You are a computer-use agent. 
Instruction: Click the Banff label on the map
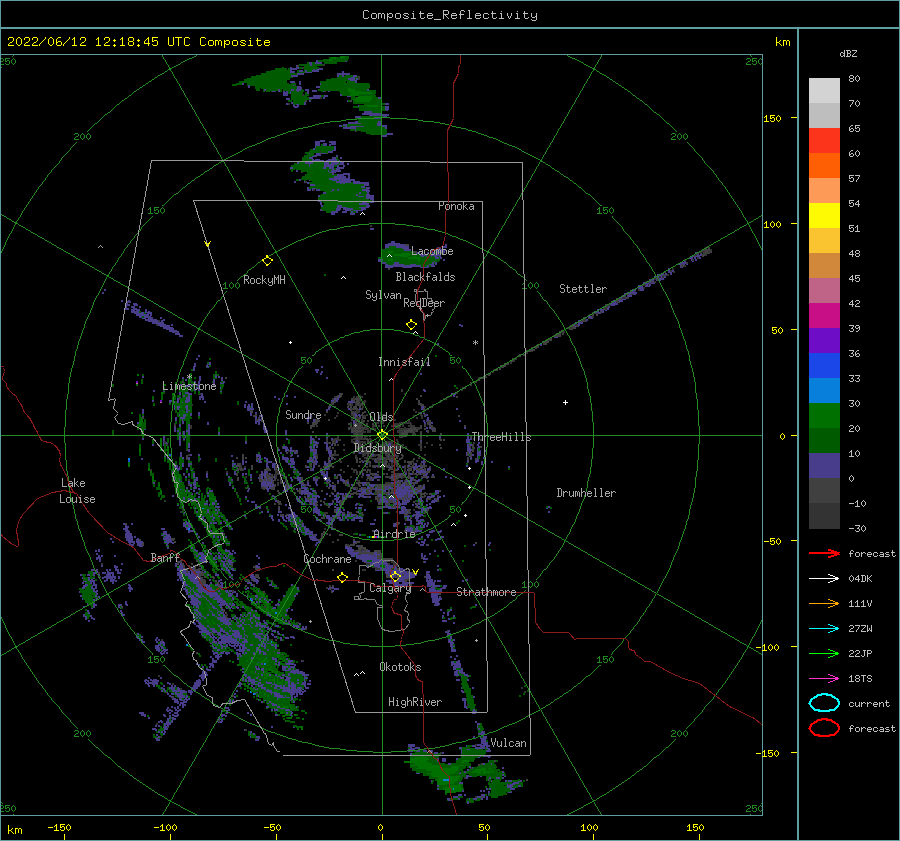click(165, 557)
